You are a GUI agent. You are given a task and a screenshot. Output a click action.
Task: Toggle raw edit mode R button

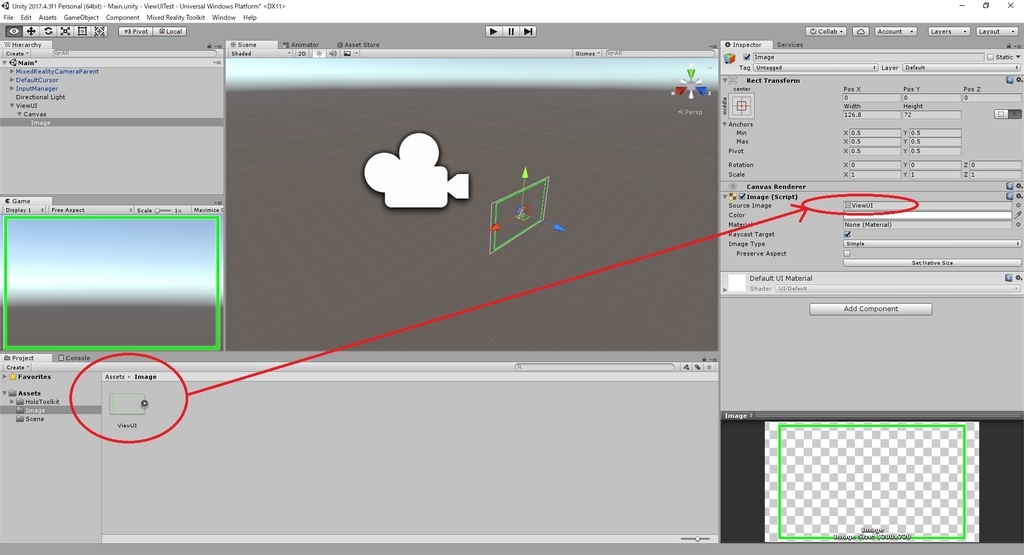pyautogui.click(x=1014, y=114)
